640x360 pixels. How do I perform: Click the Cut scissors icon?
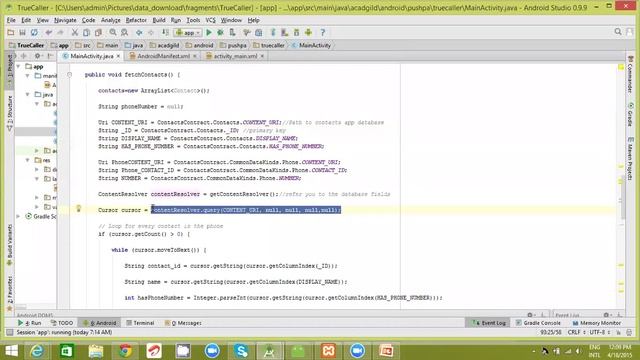75,32
